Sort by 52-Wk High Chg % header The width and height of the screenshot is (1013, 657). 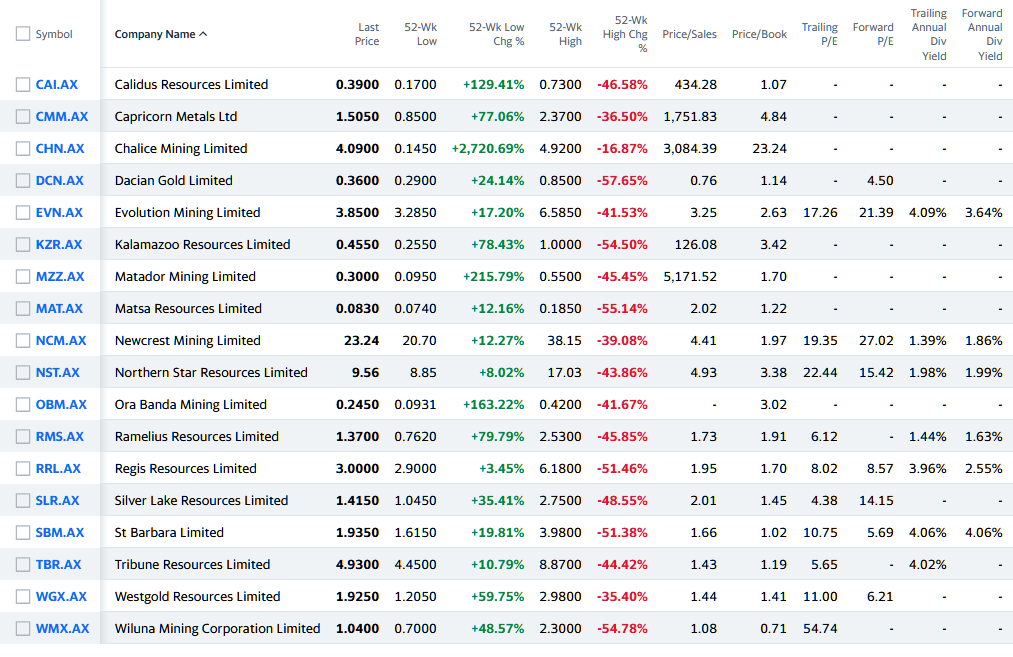pos(625,34)
